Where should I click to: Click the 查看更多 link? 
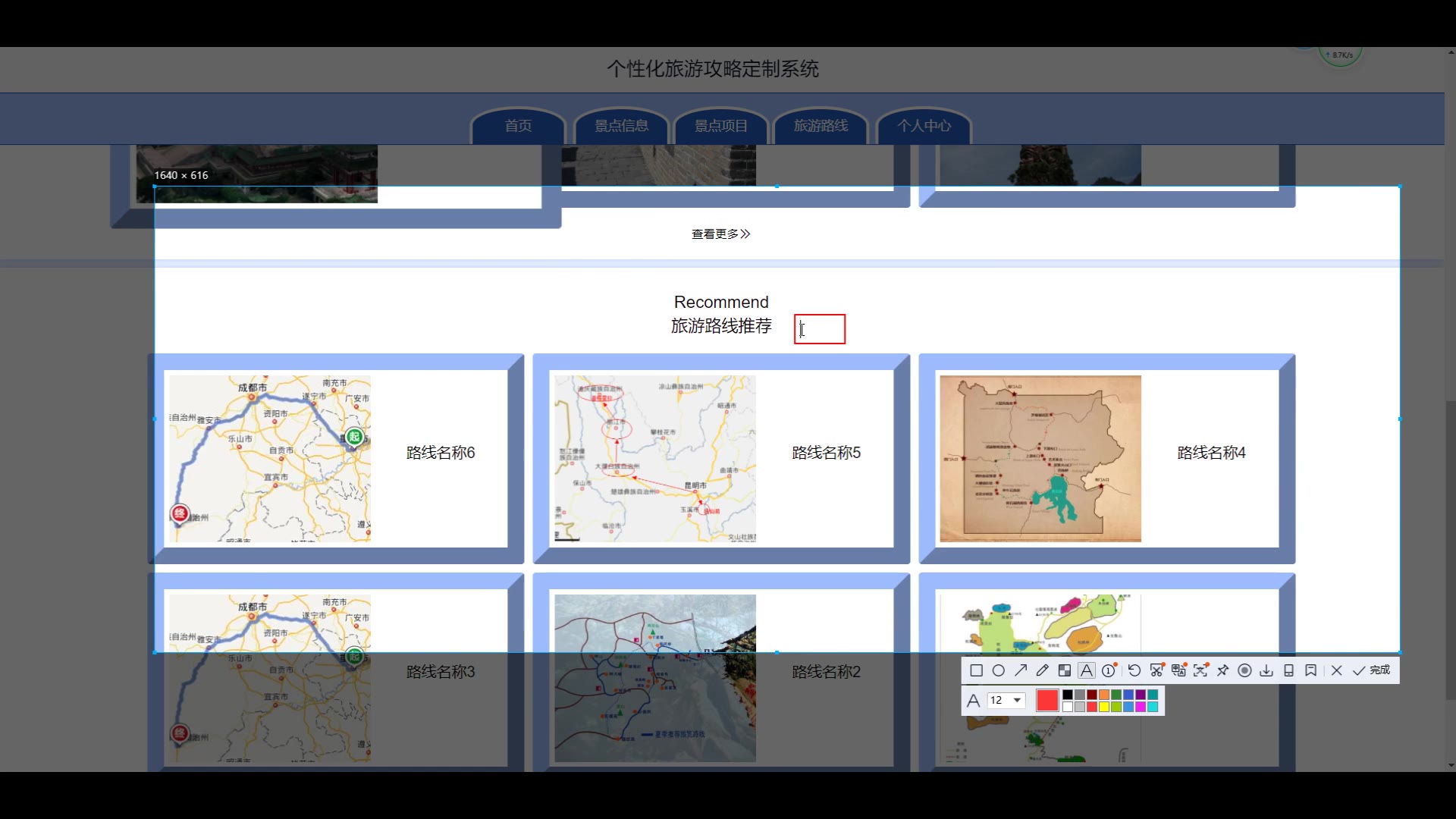click(720, 234)
